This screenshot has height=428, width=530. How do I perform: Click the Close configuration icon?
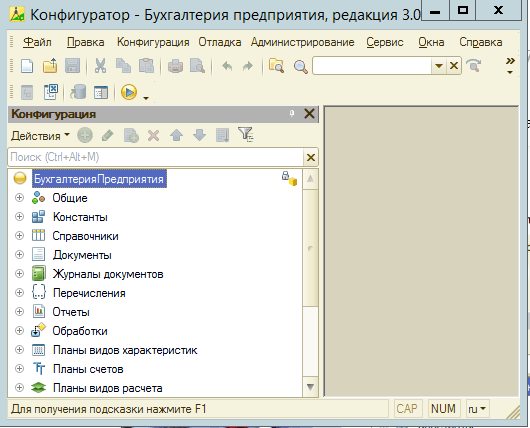click(x=51, y=92)
